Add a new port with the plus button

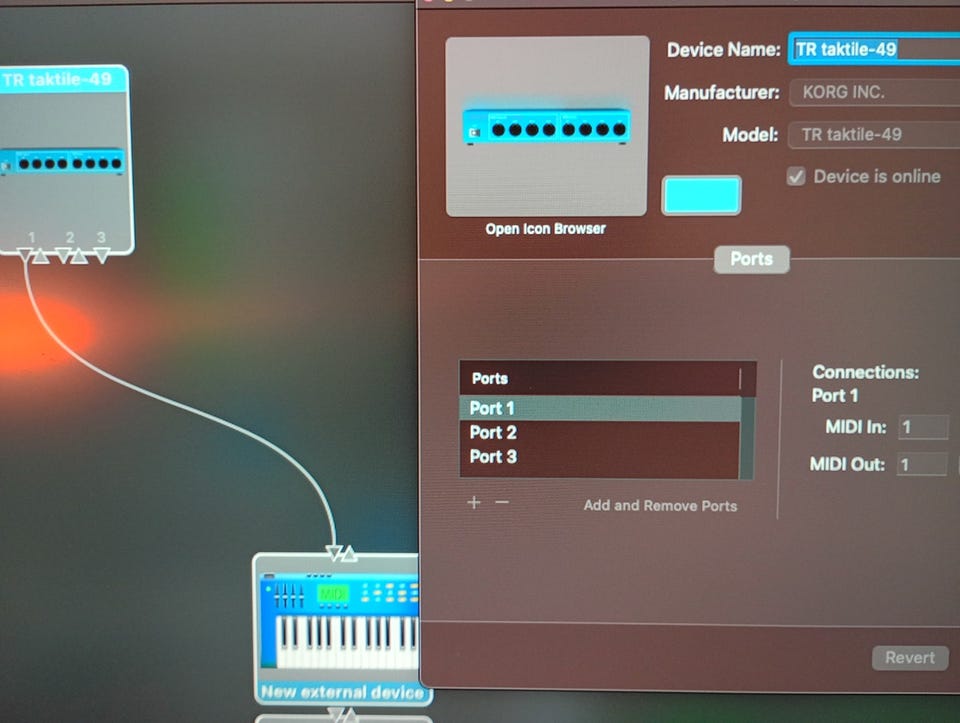[x=474, y=503]
